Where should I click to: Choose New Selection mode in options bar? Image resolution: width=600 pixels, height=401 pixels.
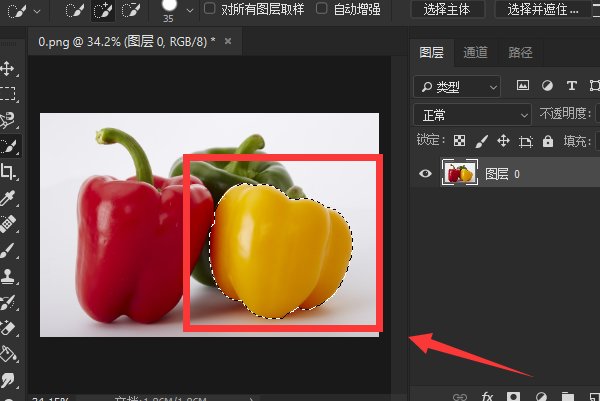click(x=75, y=11)
